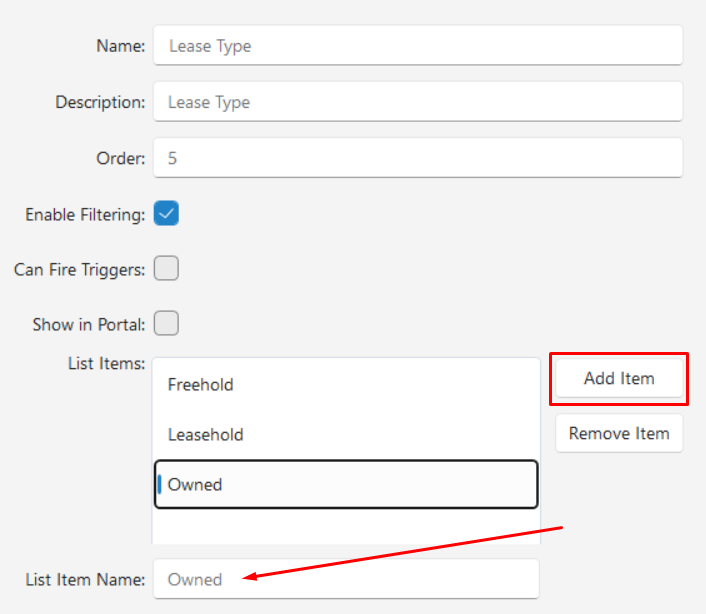The image size is (706, 614).
Task: Select the highlighted Owned list item
Action: (x=346, y=484)
